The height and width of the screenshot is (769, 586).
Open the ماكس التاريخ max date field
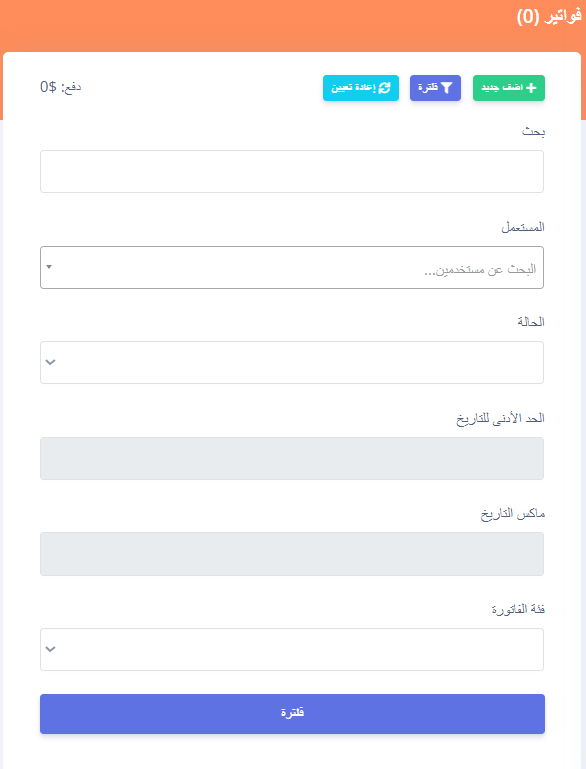(292, 554)
